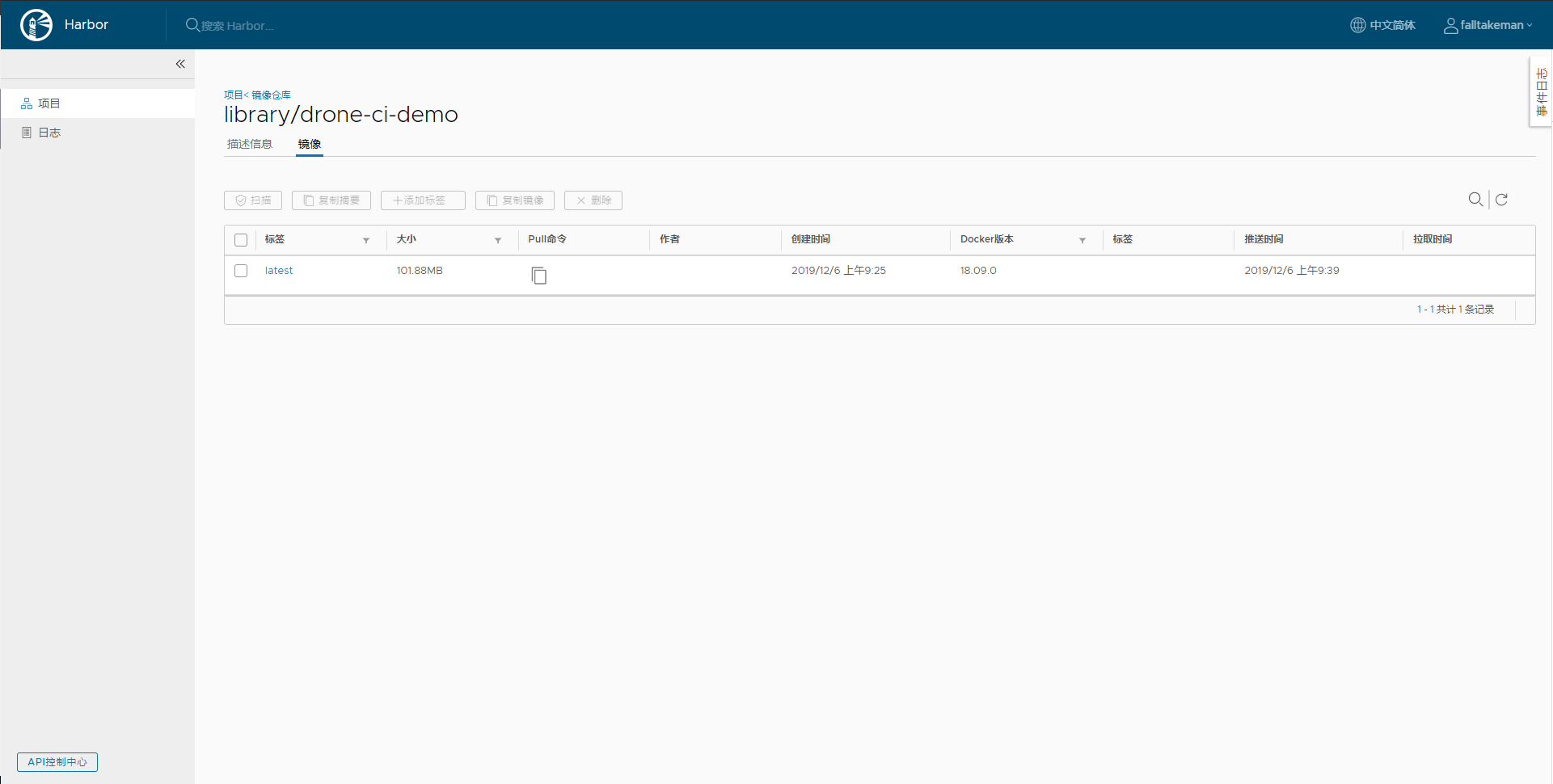The width and height of the screenshot is (1553, 784).
Task: Click the Harbor lighthouse logo
Action: (x=36, y=25)
